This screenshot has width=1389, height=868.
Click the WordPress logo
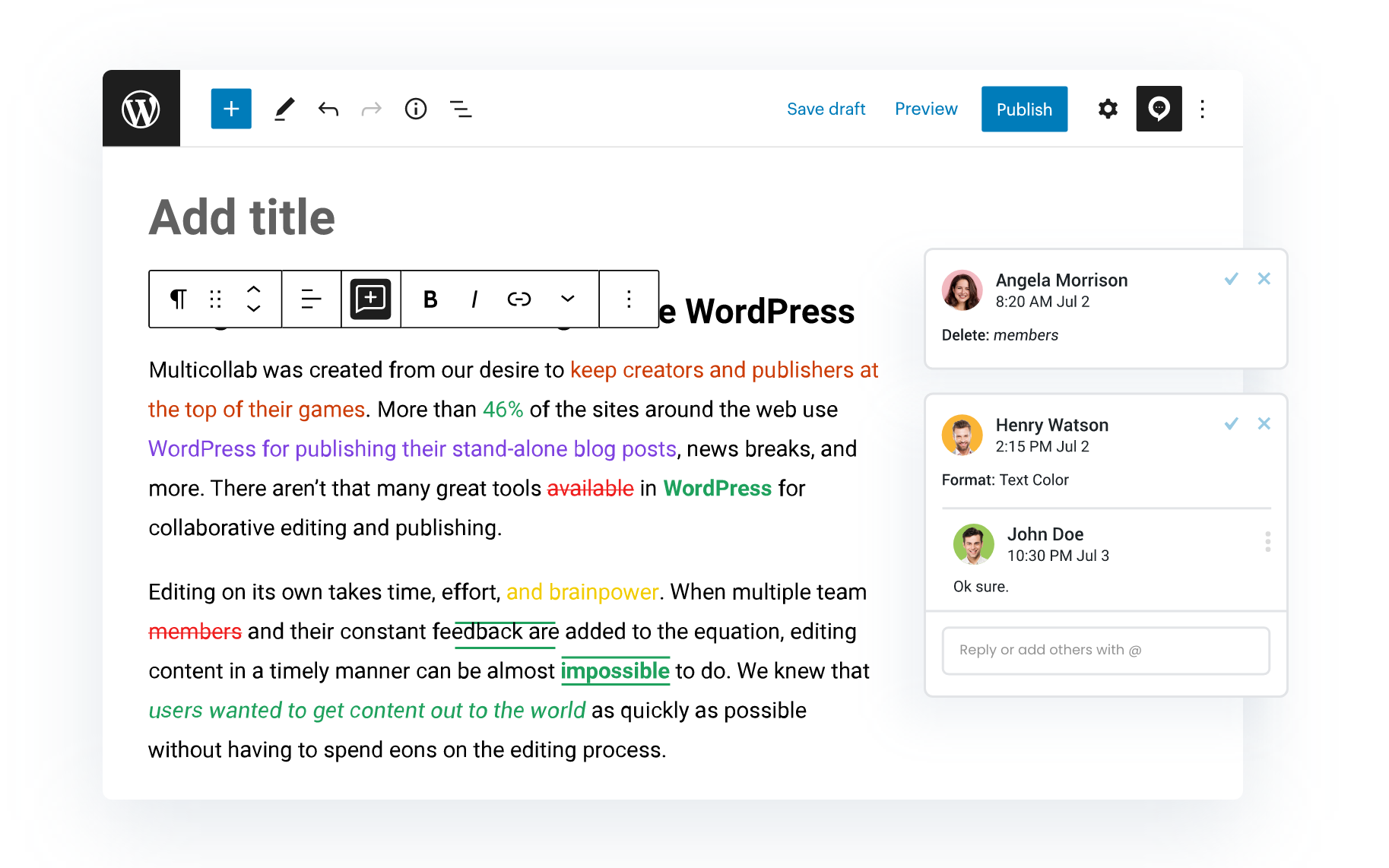(x=141, y=109)
